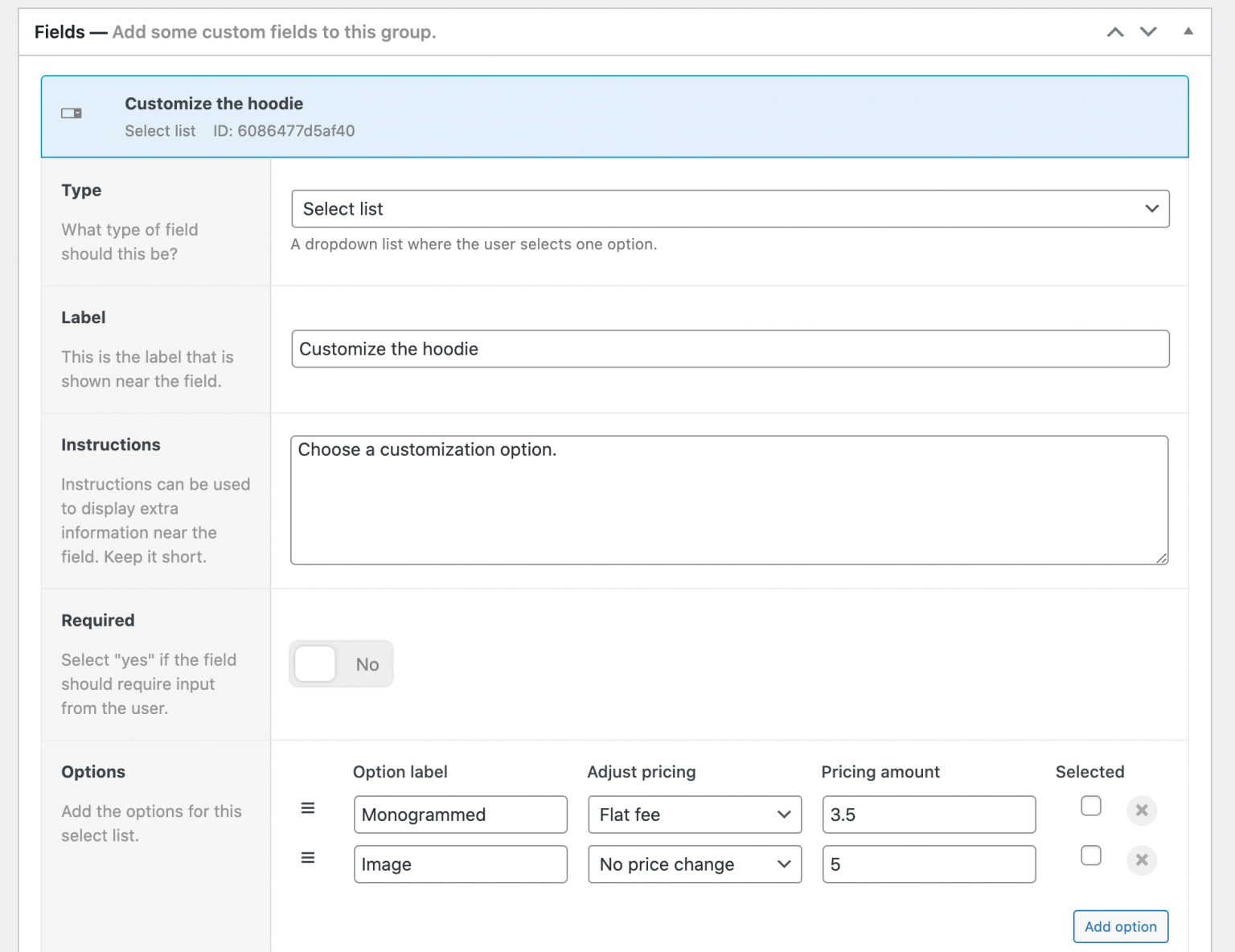Check Selected for the Image option

(1090, 856)
